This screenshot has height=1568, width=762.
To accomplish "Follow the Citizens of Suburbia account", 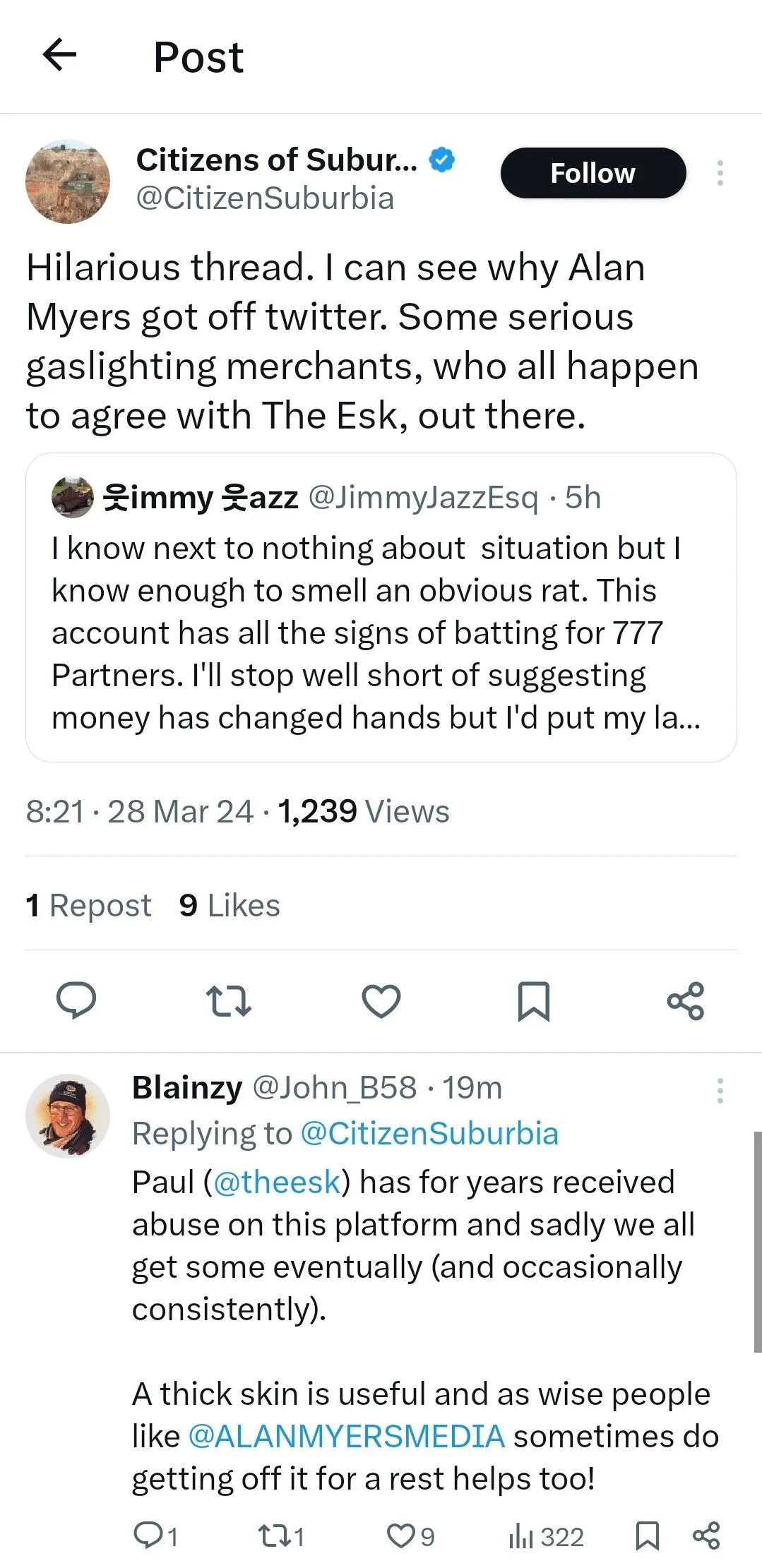I will point(593,173).
